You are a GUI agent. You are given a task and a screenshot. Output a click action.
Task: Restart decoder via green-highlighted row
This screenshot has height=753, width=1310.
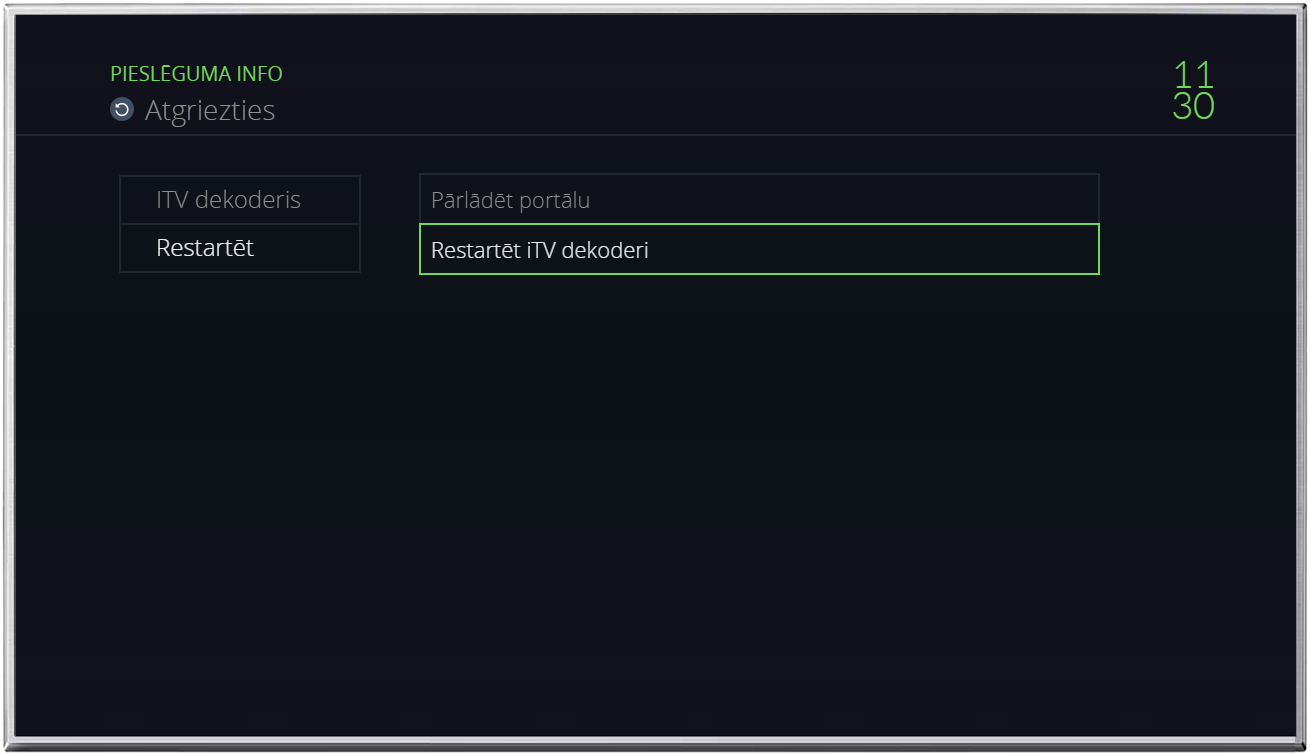pos(759,249)
